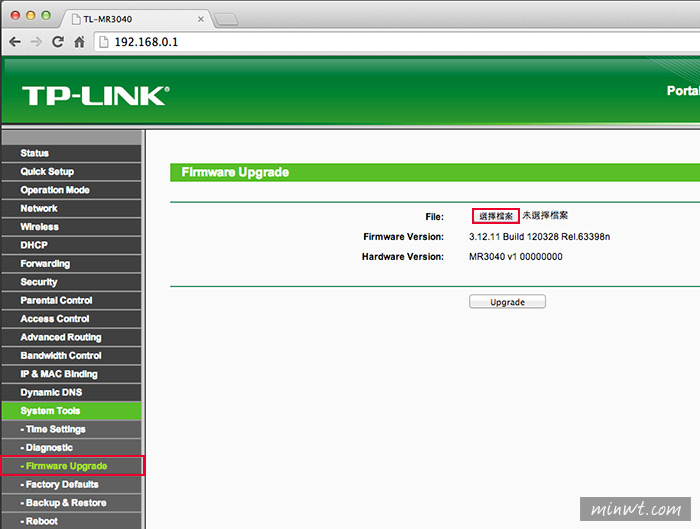The image size is (700, 529).
Task: Select Parental Control in sidebar
Action: click(71, 300)
